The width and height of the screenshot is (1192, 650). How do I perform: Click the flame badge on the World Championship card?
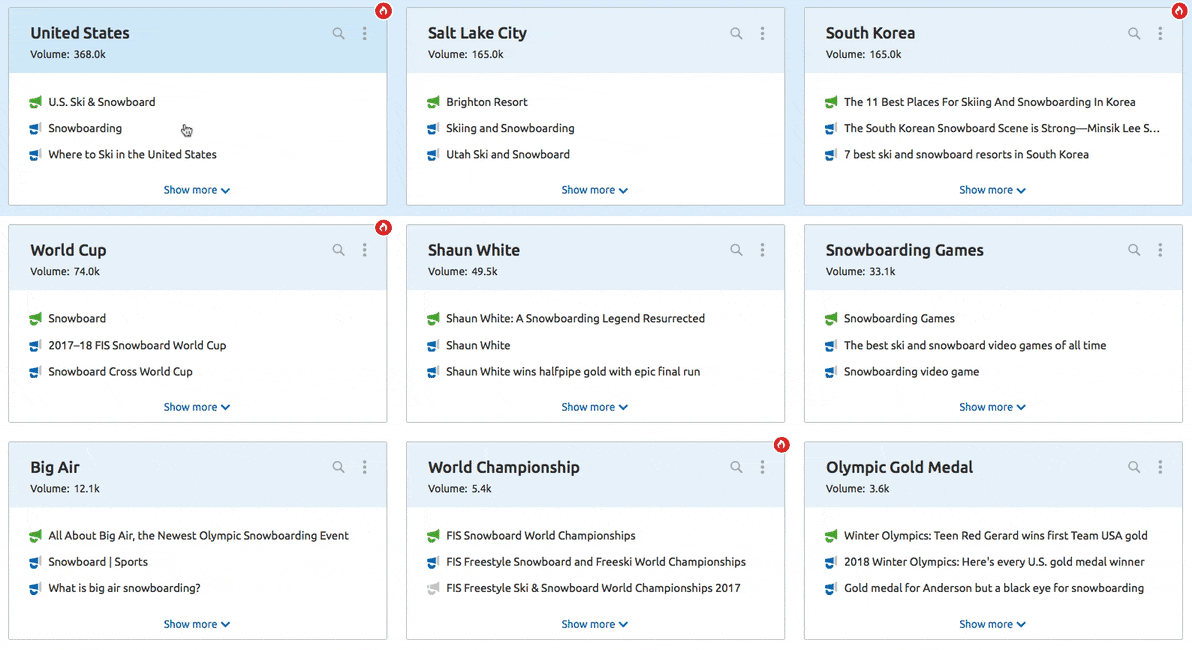tap(781, 444)
